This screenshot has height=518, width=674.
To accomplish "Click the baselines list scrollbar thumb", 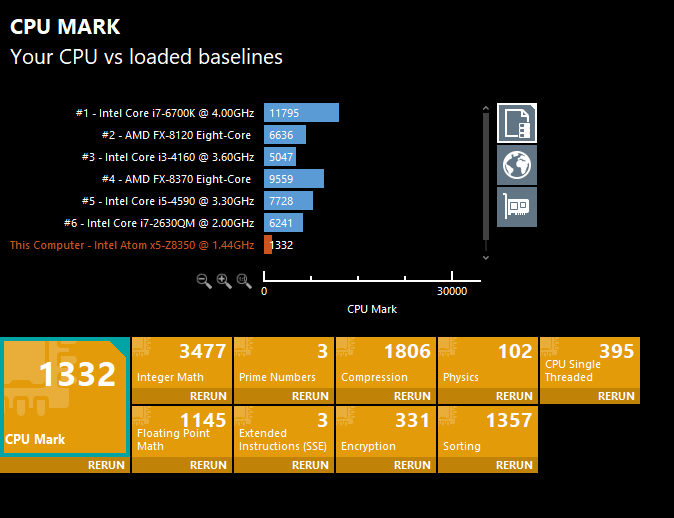I will click(486, 176).
